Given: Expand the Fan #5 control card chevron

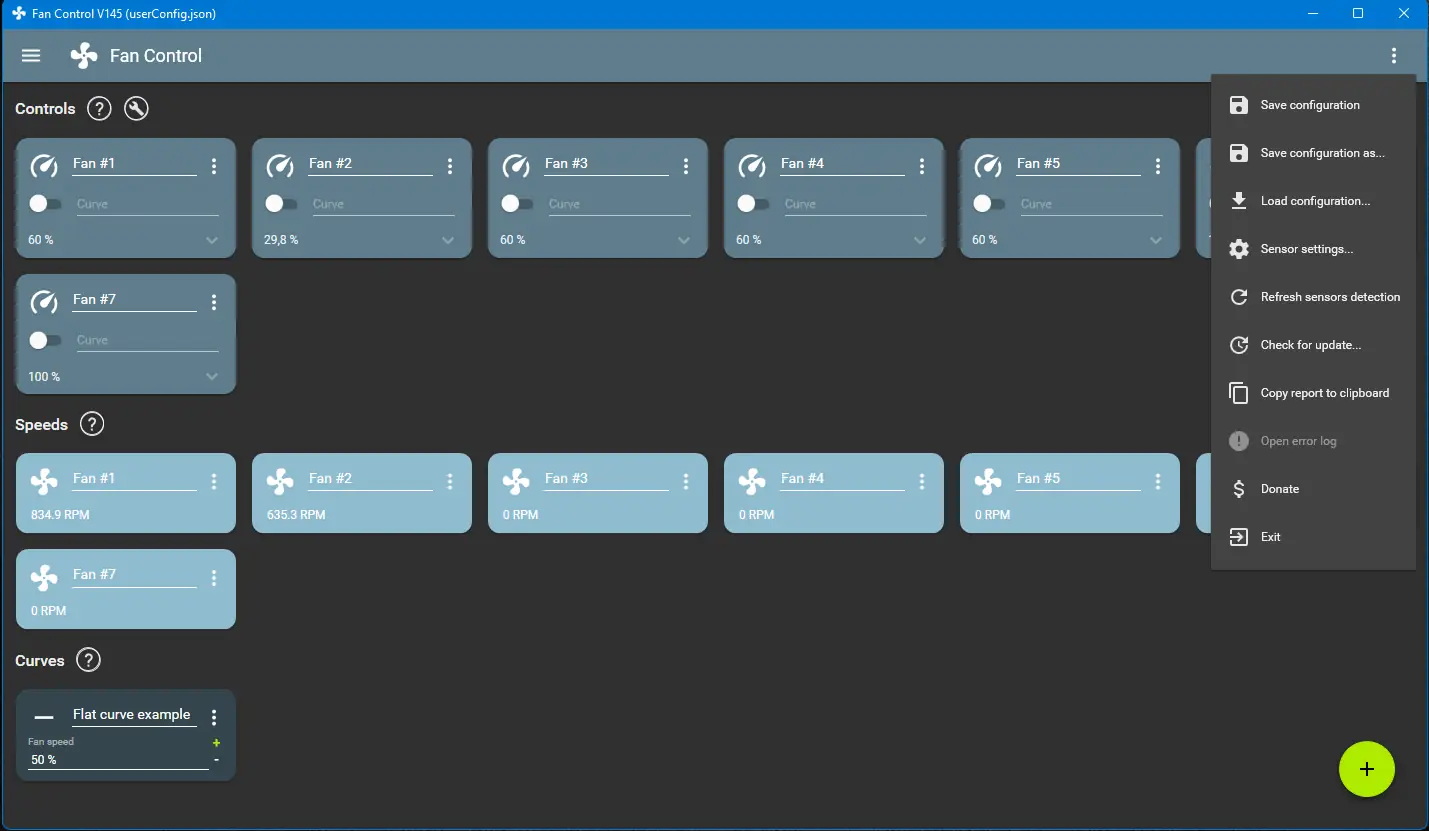Looking at the screenshot, I should click(1156, 240).
